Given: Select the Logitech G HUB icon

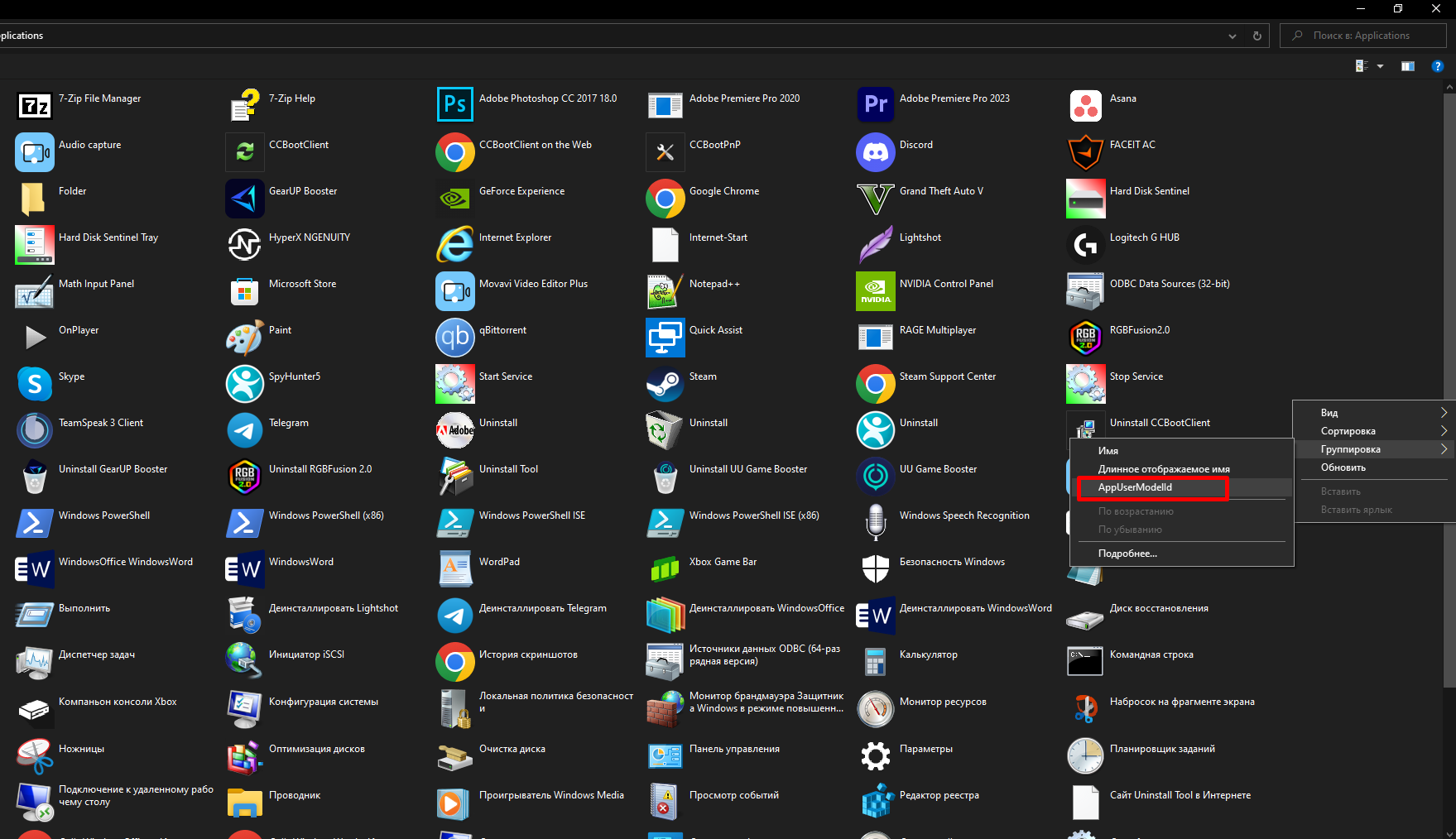Looking at the screenshot, I should click(x=1085, y=244).
